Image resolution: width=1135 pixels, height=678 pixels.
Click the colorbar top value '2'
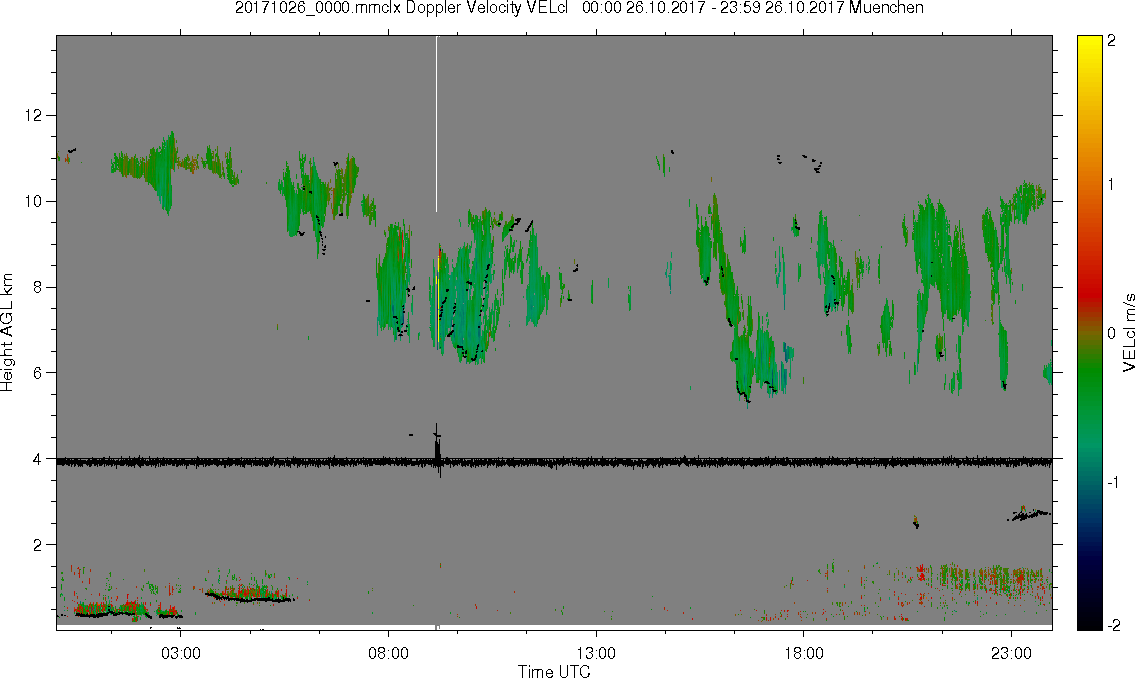1112,41
